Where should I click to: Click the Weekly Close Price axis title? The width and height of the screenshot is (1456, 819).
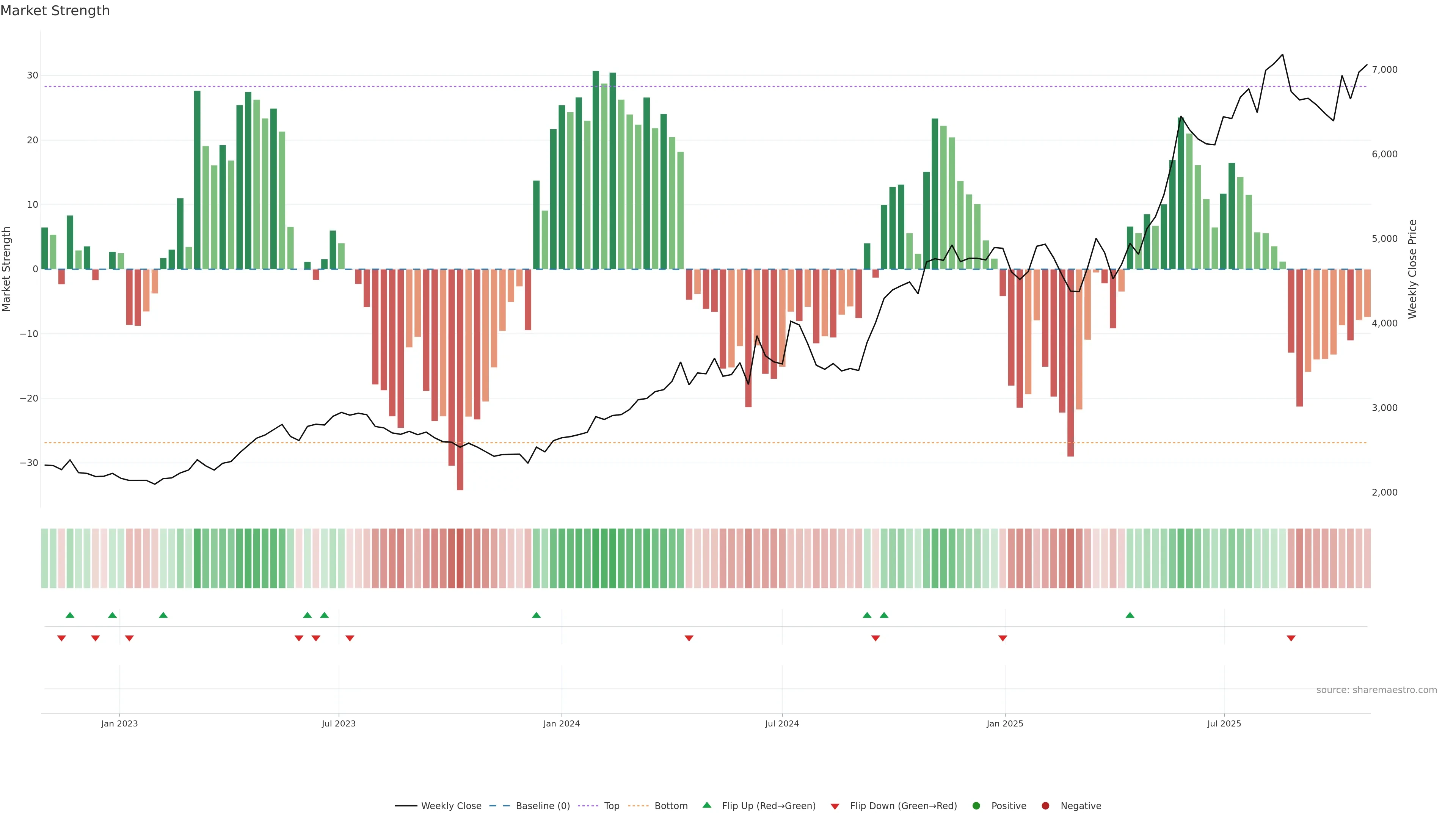click(1412, 269)
